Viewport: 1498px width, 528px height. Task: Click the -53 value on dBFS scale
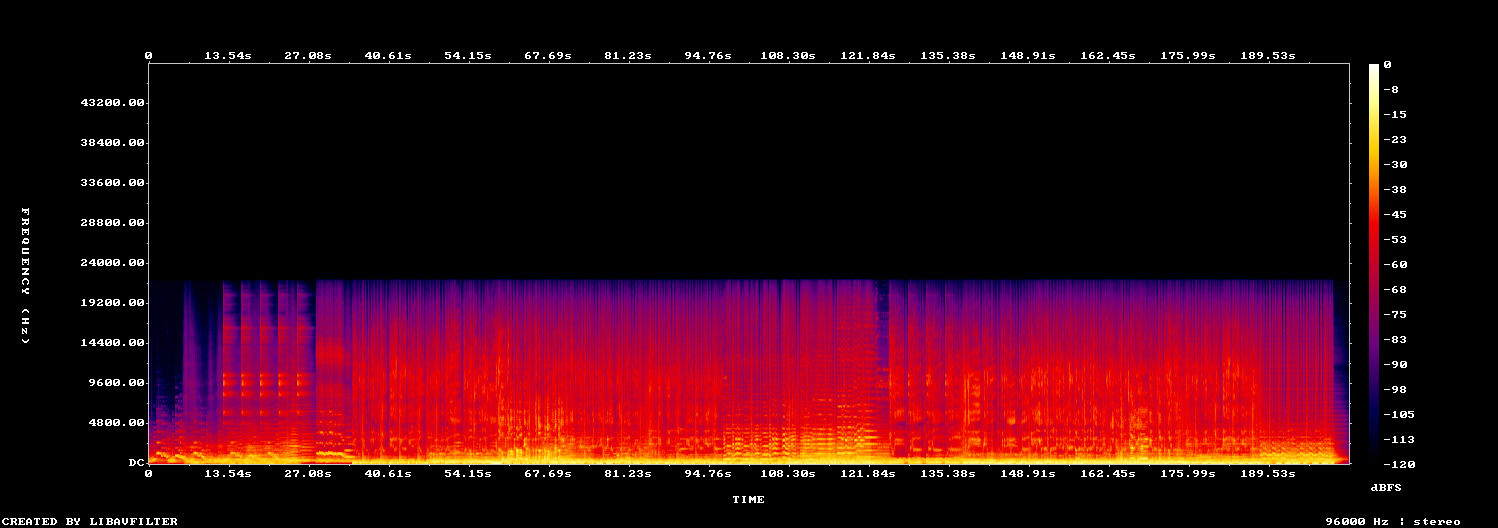coord(1395,239)
